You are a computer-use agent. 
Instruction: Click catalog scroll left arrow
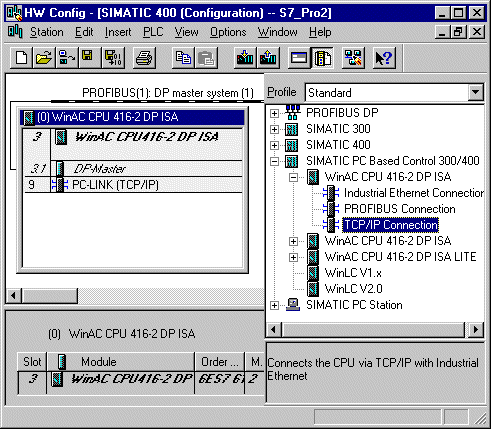[x=274, y=330]
